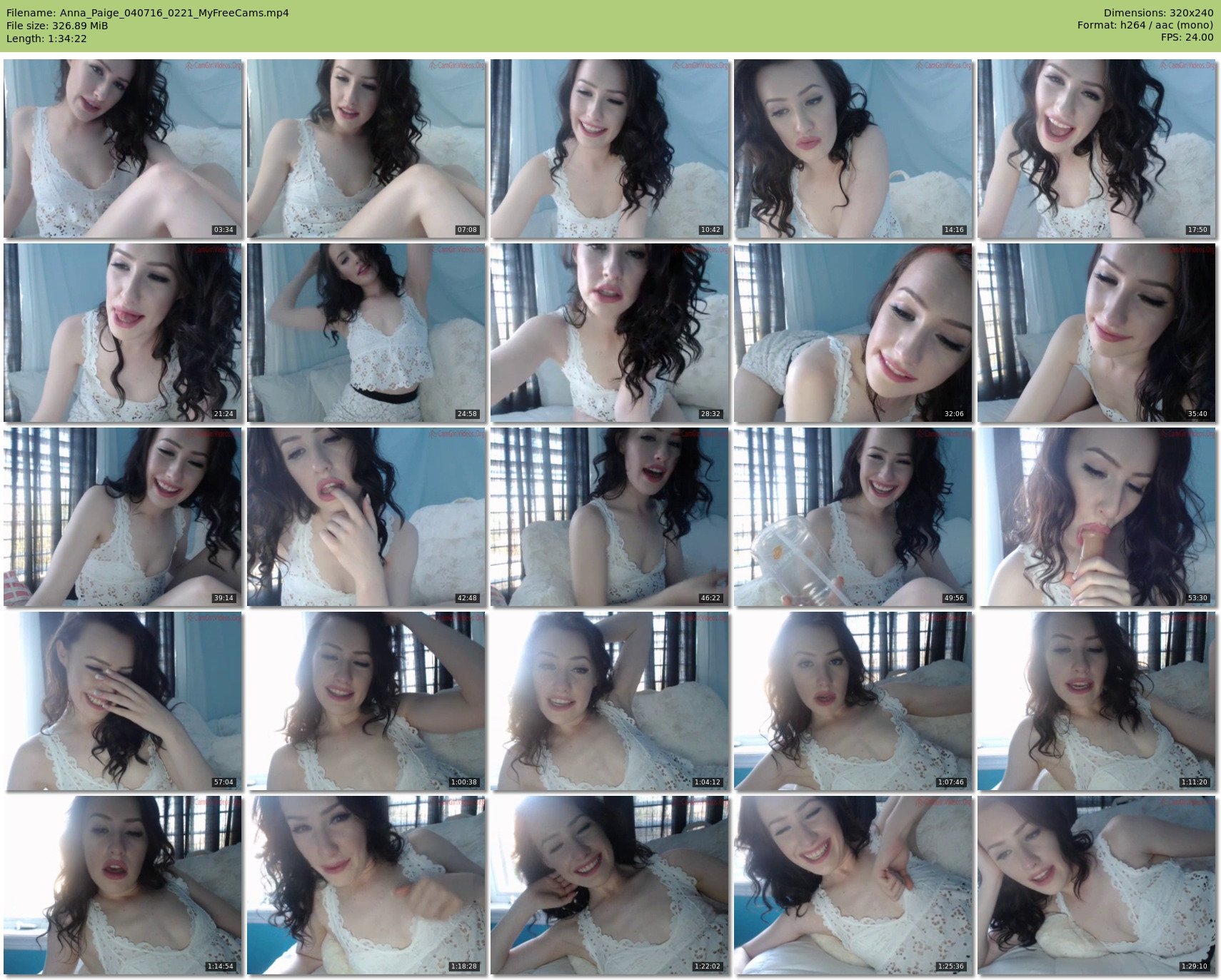Open the frame marked 57:04
Image resolution: width=1221 pixels, height=980 pixels.
point(123,701)
